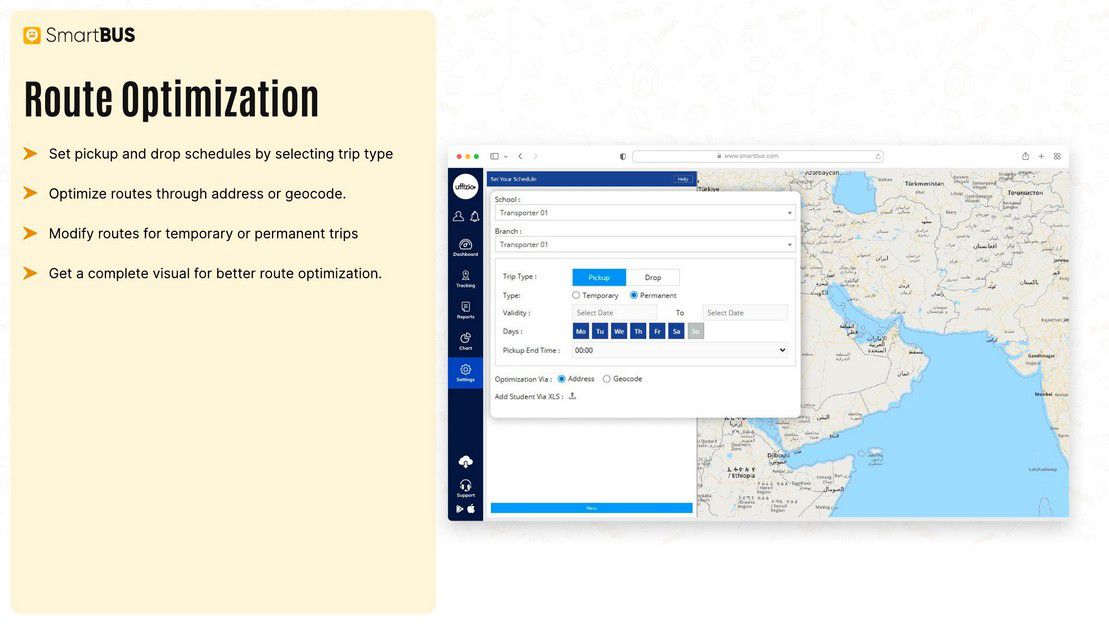Toggle the Th day button
The height and width of the screenshot is (624, 1109).
(x=638, y=331)
